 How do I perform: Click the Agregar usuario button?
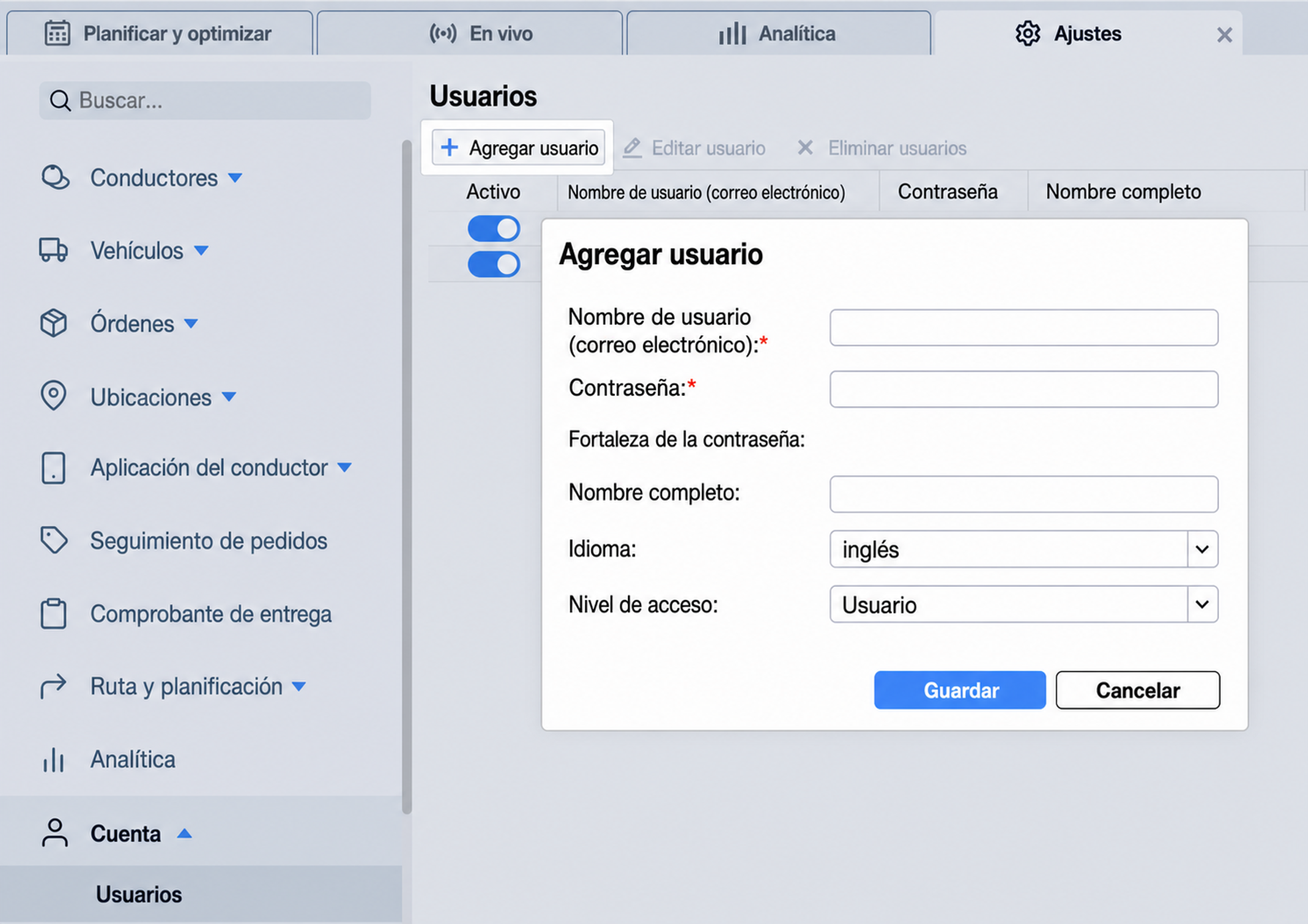(518, 147)
